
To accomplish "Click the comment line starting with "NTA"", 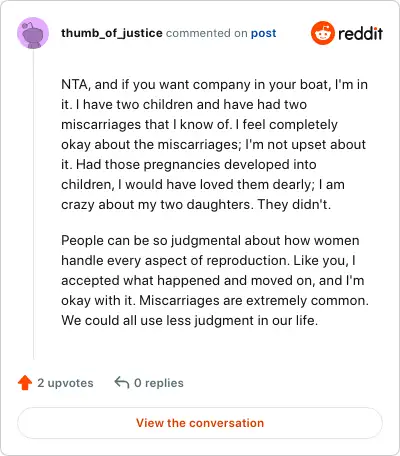I will [214, 85].
